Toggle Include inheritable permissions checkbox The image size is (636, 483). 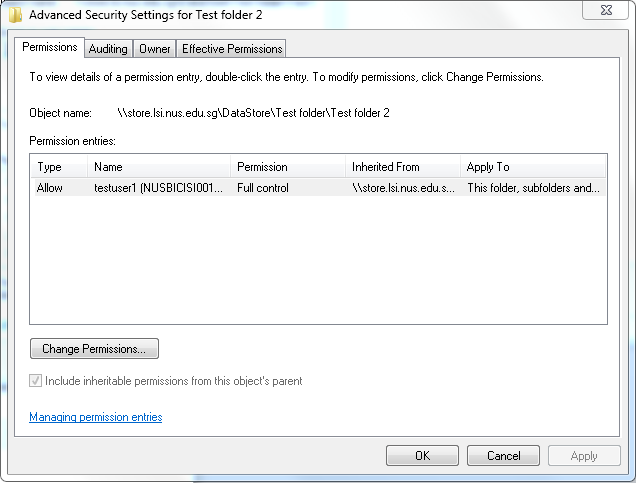(x=35, y=380)
